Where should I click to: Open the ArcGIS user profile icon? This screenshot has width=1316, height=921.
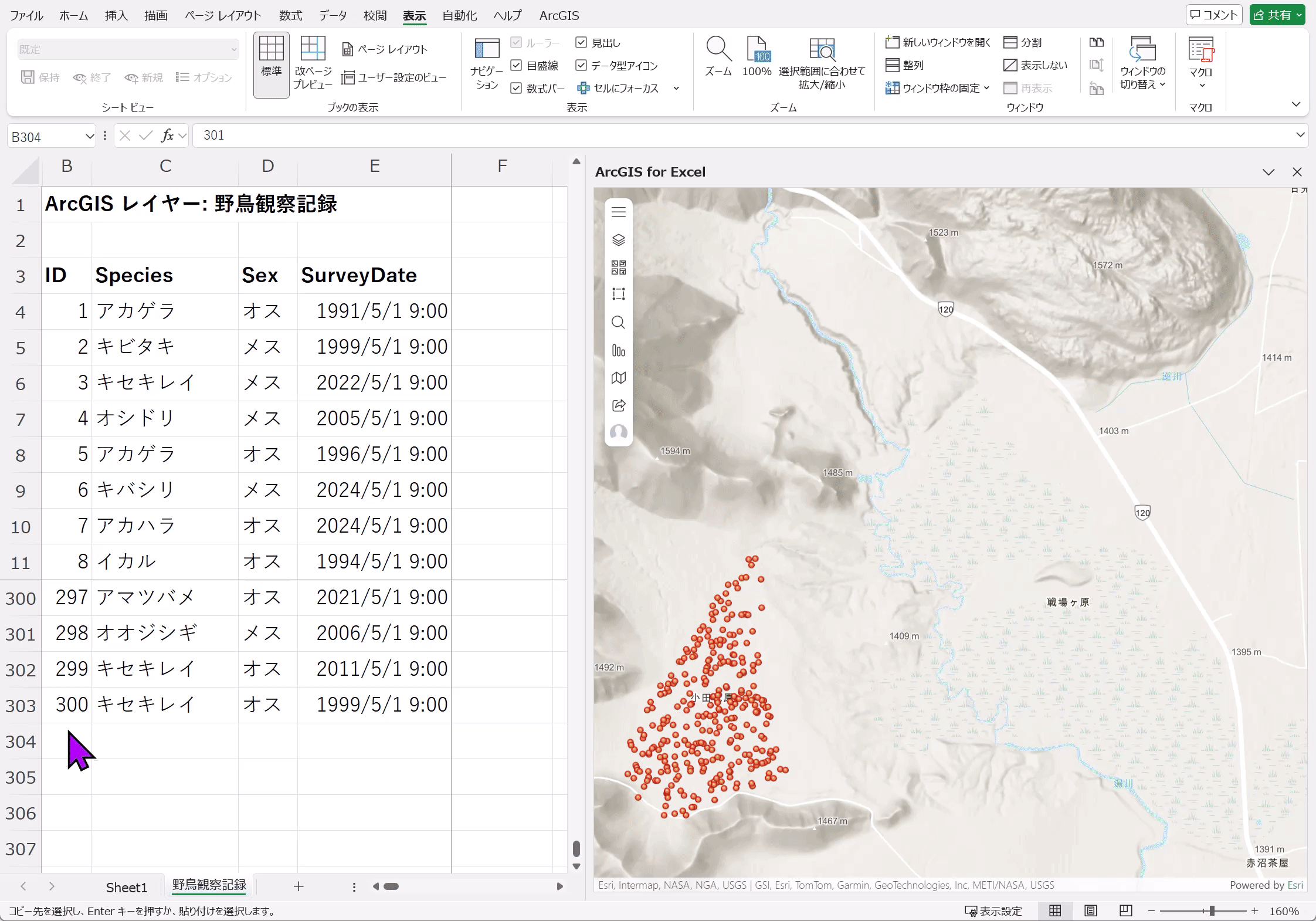[x=618, y=432]
